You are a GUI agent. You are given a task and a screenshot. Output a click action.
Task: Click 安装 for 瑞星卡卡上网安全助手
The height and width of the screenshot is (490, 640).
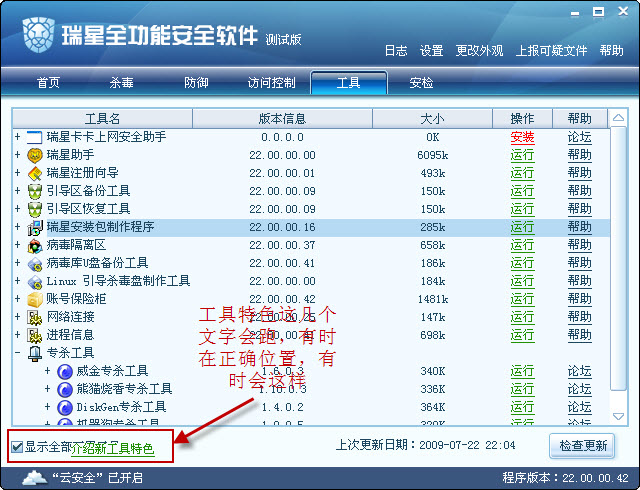[522, 137]
